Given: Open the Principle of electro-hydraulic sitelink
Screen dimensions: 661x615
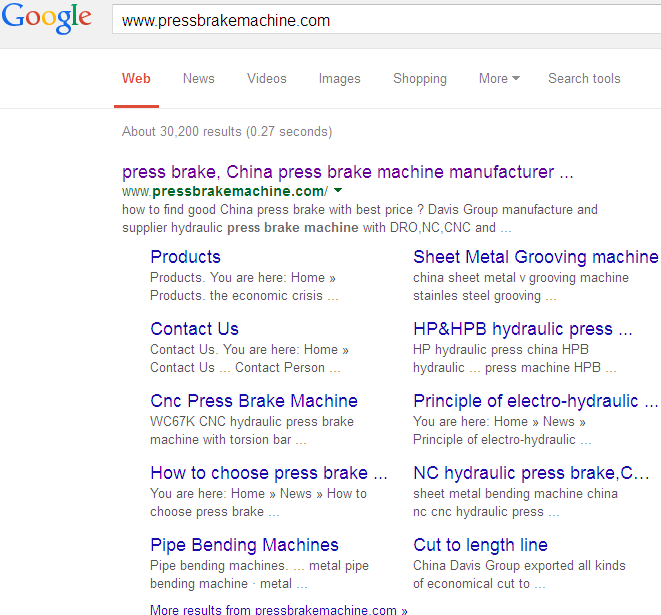Looking at the screenshot, I should pyautogui.click(x=535, y=401).
